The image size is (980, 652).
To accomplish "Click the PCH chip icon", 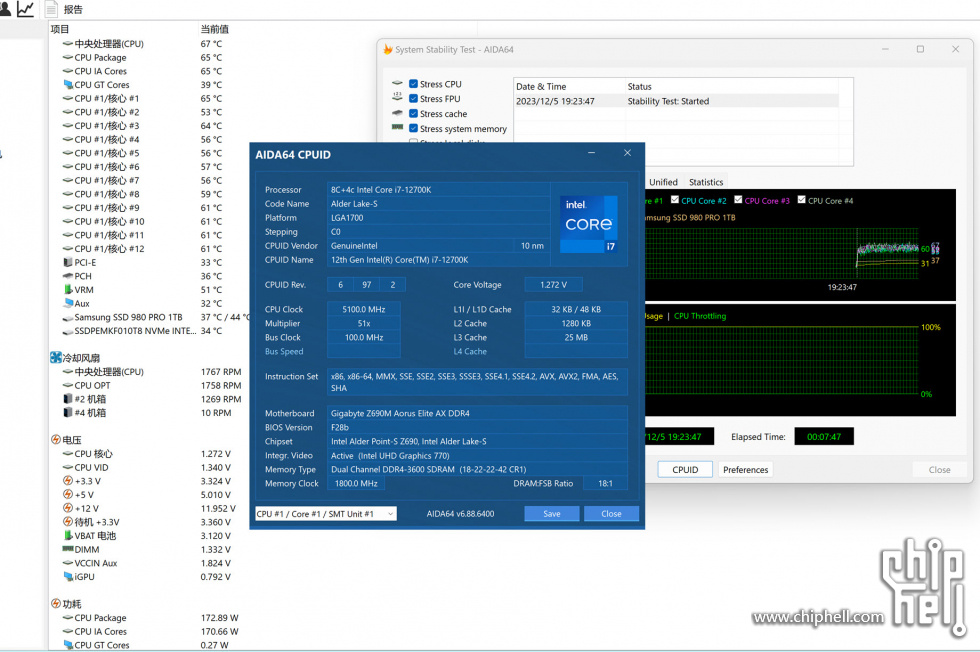I will click(68, 276).
